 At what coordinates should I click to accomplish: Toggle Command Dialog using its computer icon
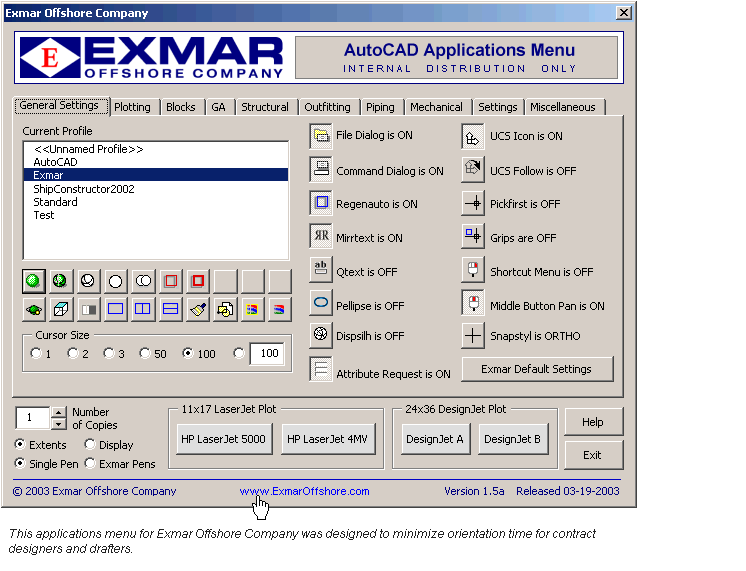pos(321,169)
